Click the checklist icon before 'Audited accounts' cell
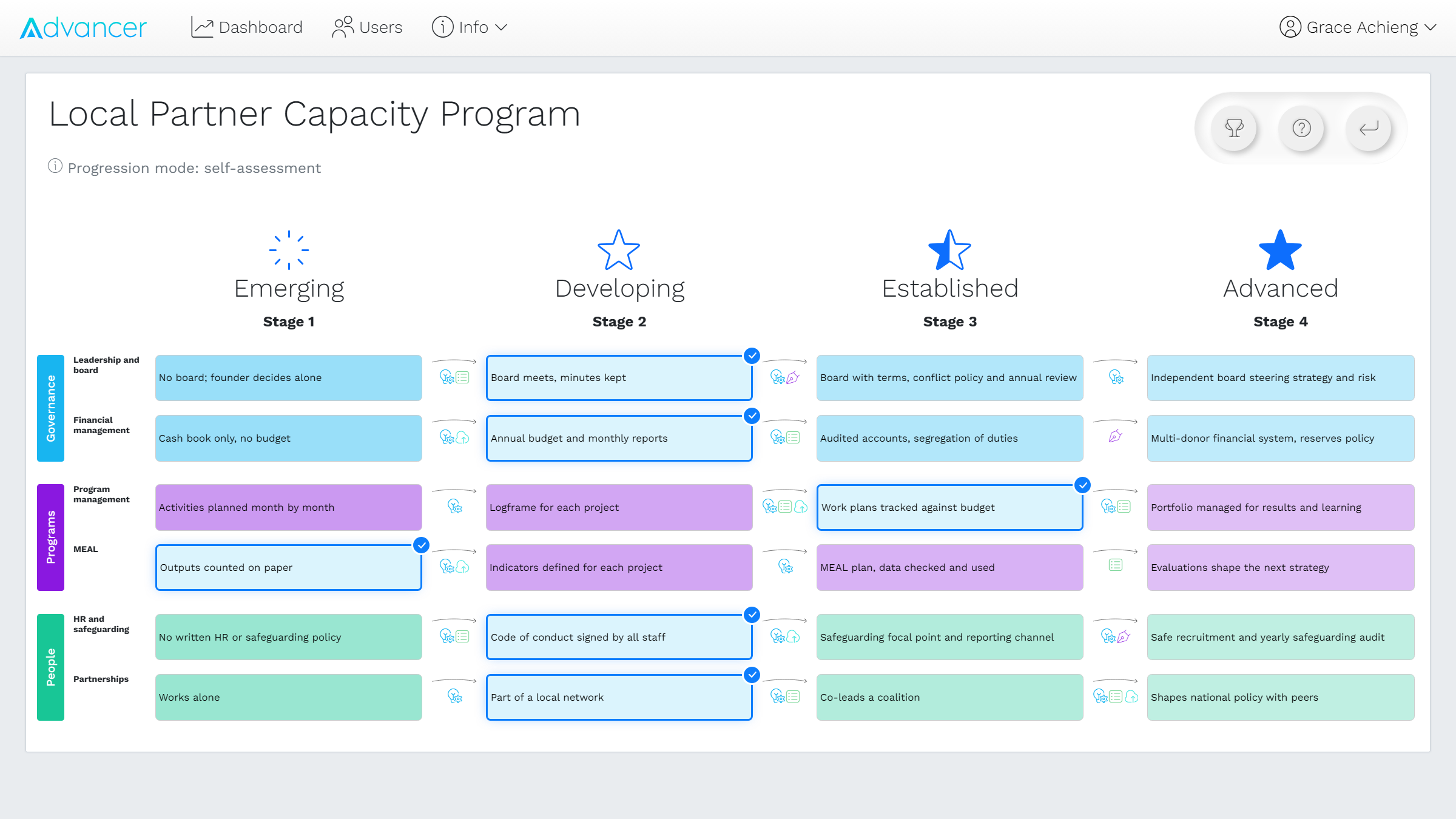 [793, 437]
